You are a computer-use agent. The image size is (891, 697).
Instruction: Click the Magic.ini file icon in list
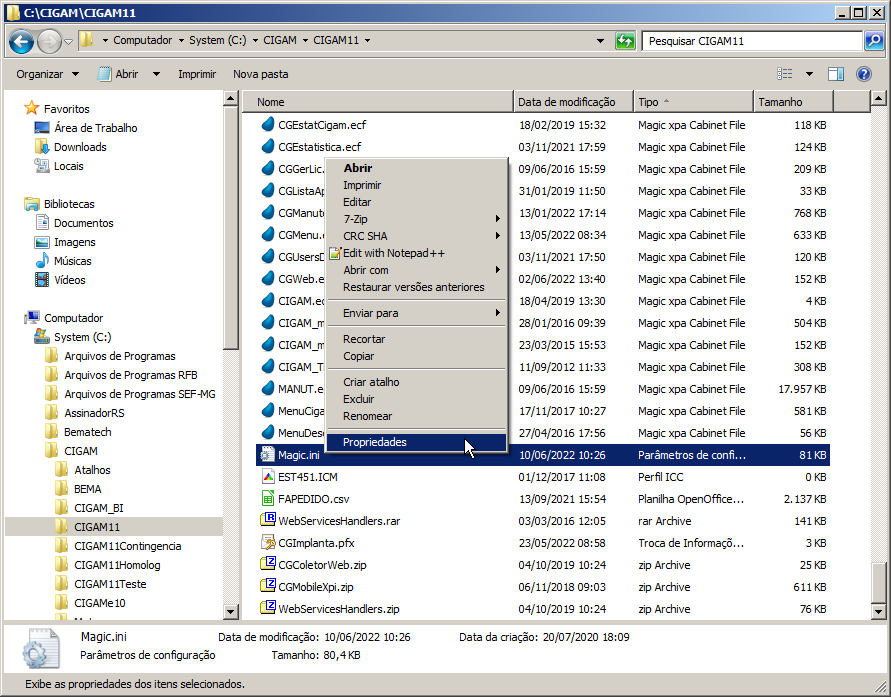(267, 454)
